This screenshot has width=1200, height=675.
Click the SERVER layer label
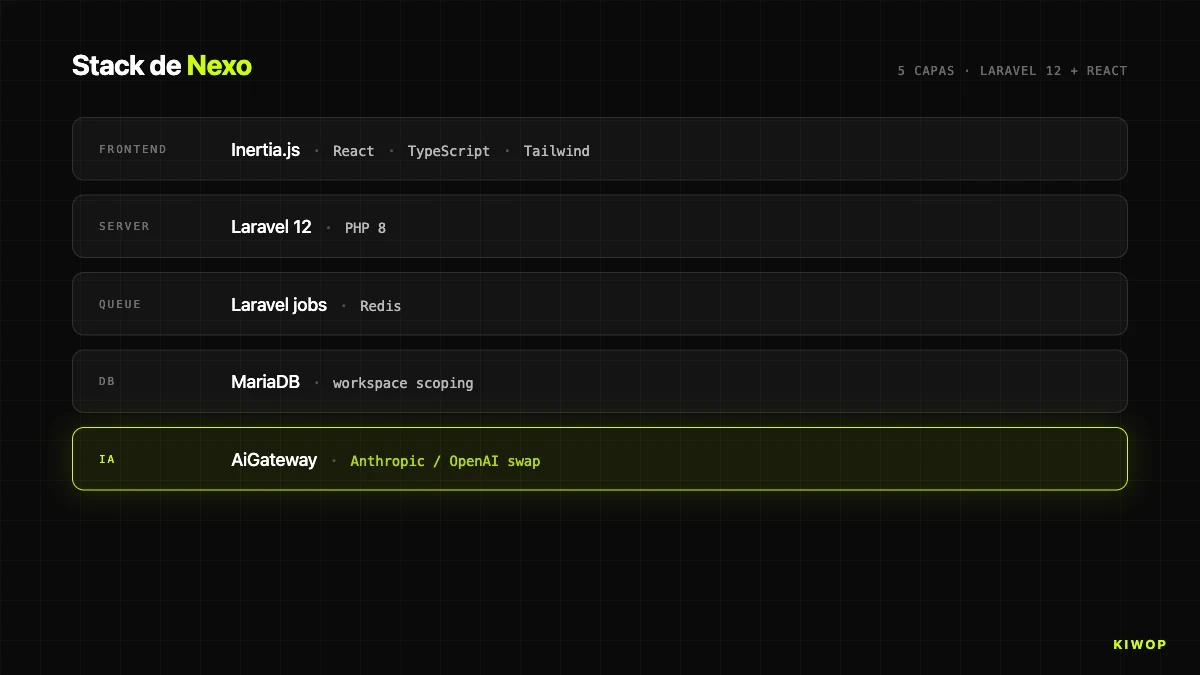(x=124, y=227)
